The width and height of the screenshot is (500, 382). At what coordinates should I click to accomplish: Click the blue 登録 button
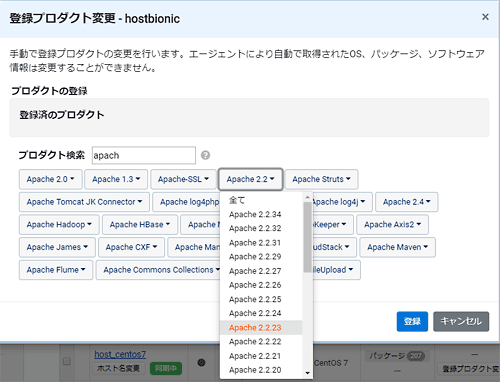click(412, 322)
